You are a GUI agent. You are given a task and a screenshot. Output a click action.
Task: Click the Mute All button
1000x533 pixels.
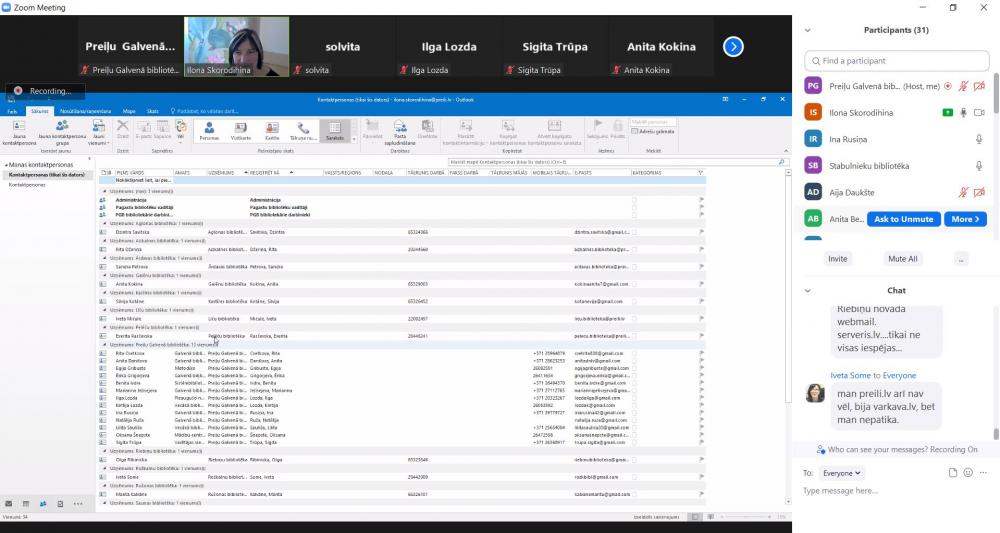click(x=902, y=259)
